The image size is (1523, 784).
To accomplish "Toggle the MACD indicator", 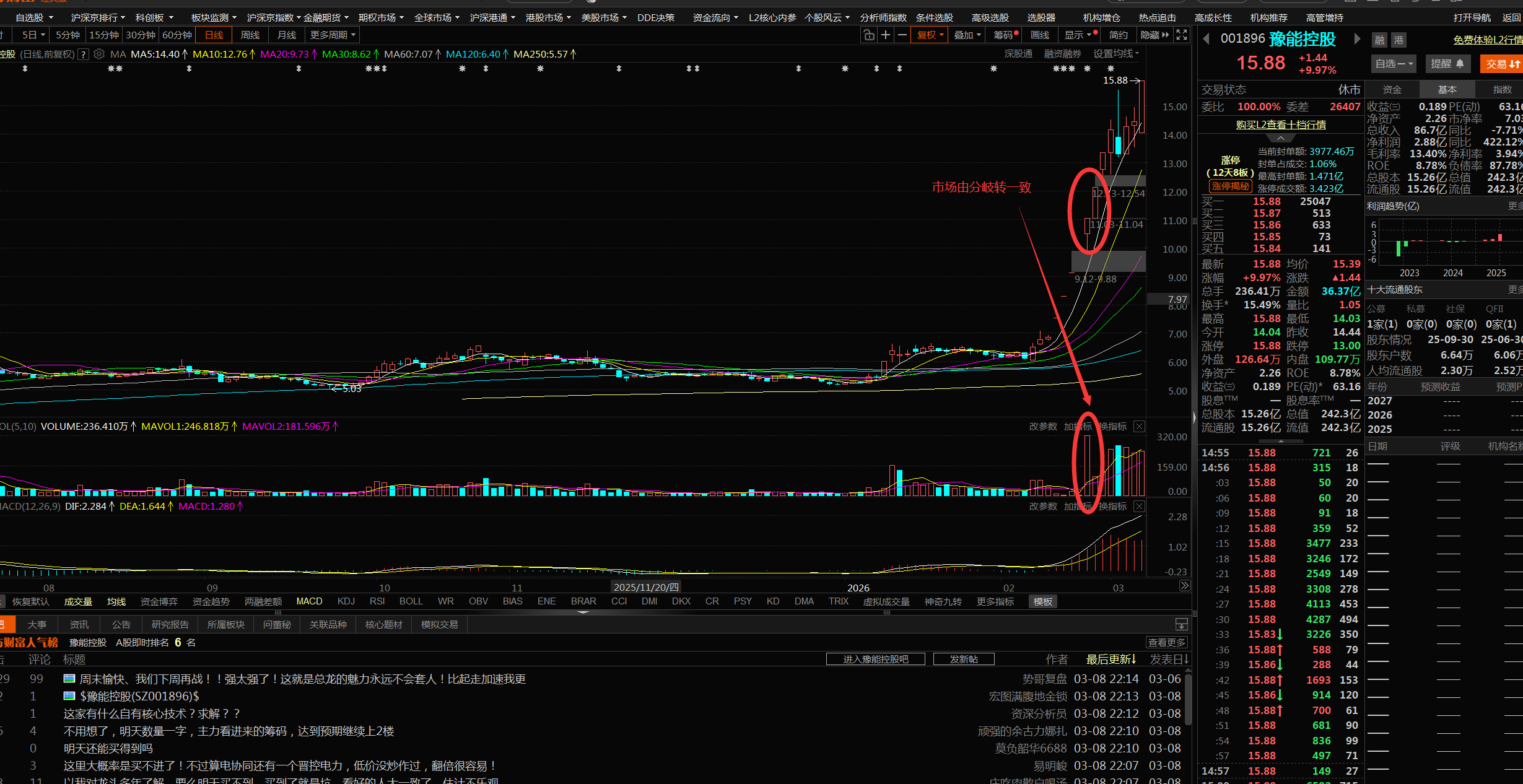I will [x=309, y=601].
